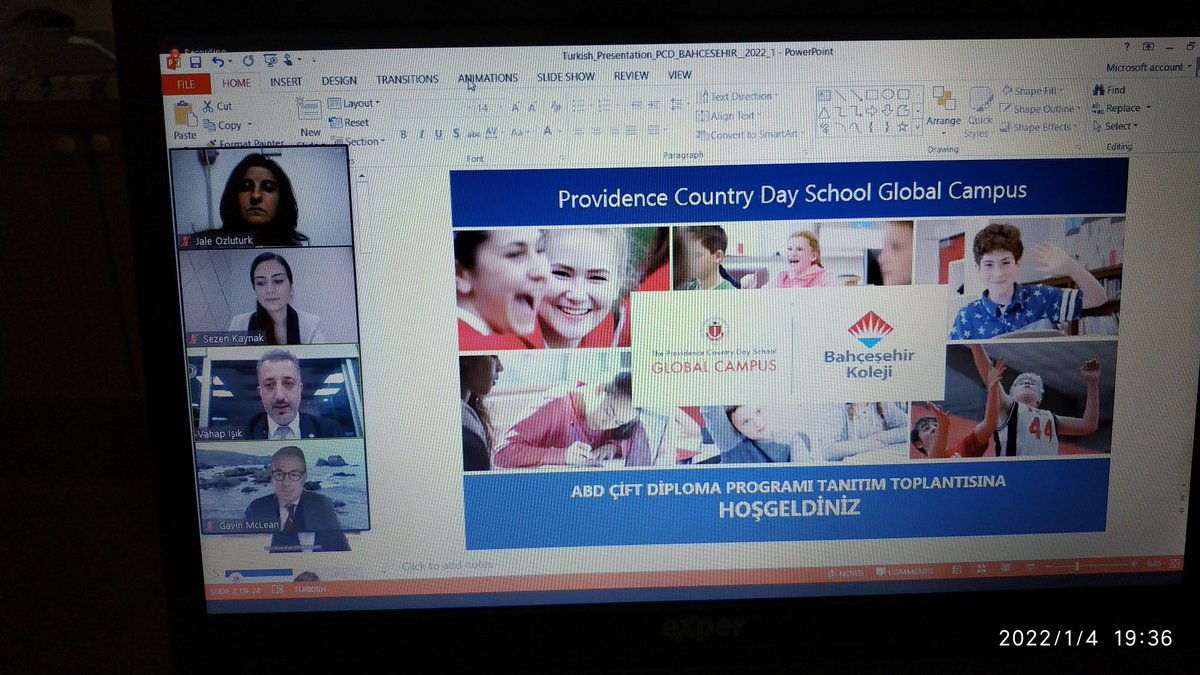Undo the last action
Screen dimensions: 1200x675
[217, 61]
